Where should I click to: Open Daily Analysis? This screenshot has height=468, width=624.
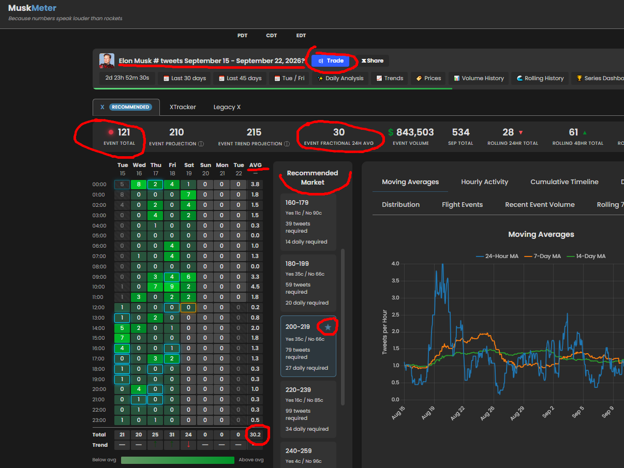point(340,78)
